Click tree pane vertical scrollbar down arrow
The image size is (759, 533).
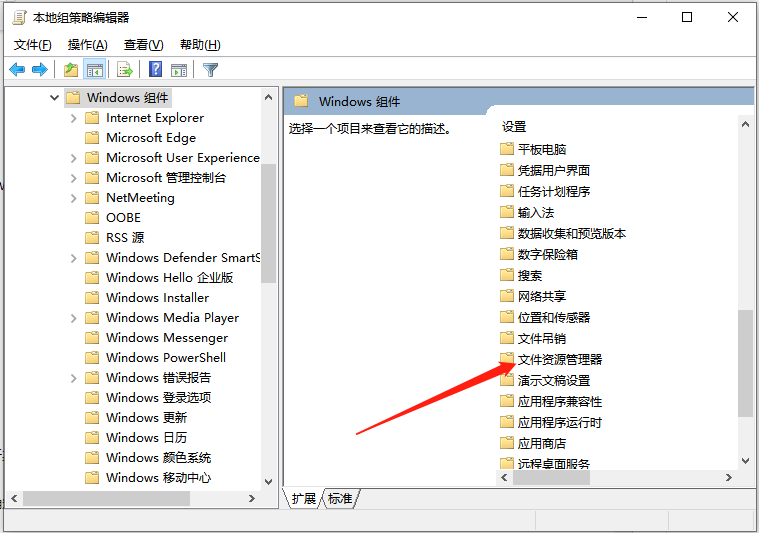click(x=269, y=482)
